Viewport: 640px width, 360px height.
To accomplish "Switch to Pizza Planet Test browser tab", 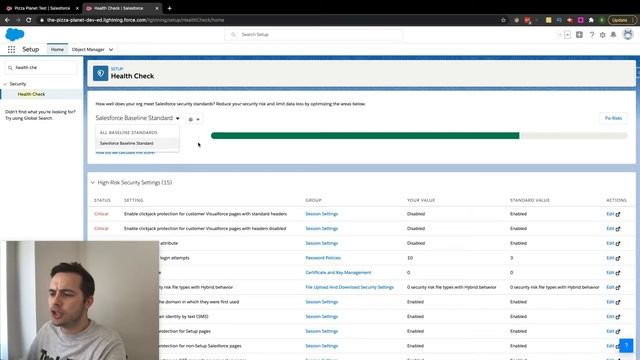I will pyautogui.click(x=41, y=8).
